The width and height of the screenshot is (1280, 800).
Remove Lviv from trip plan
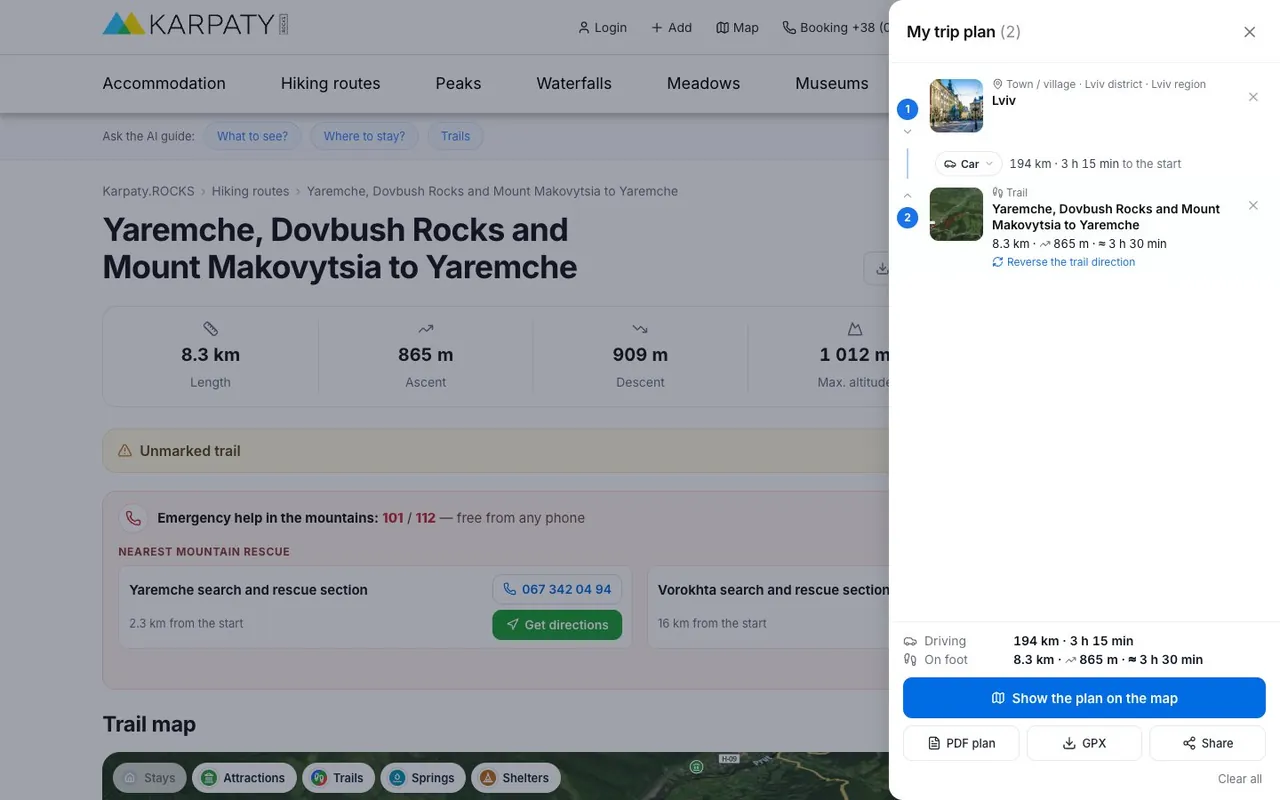(x=1253, y=97)
